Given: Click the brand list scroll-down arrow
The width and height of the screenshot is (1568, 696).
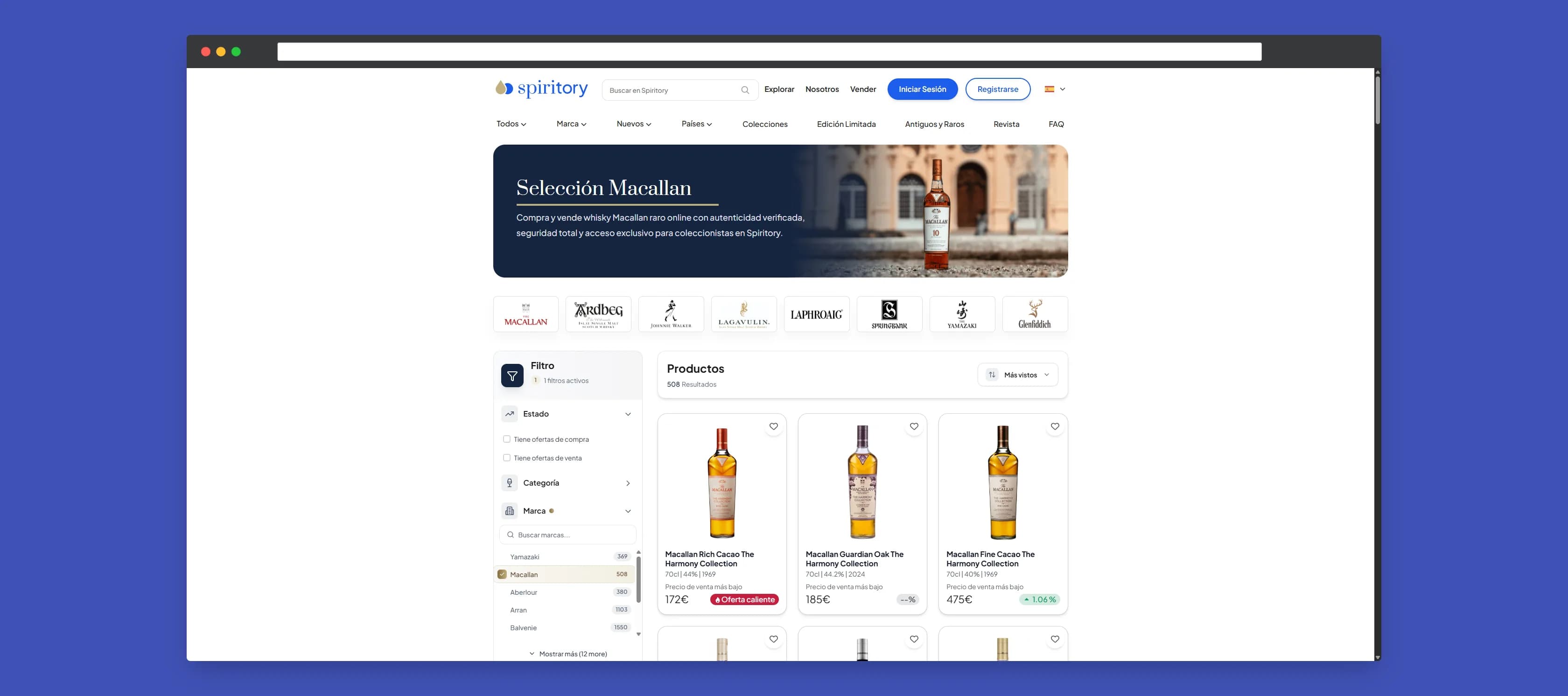Looking at the screenshot, I should [638, 634].
